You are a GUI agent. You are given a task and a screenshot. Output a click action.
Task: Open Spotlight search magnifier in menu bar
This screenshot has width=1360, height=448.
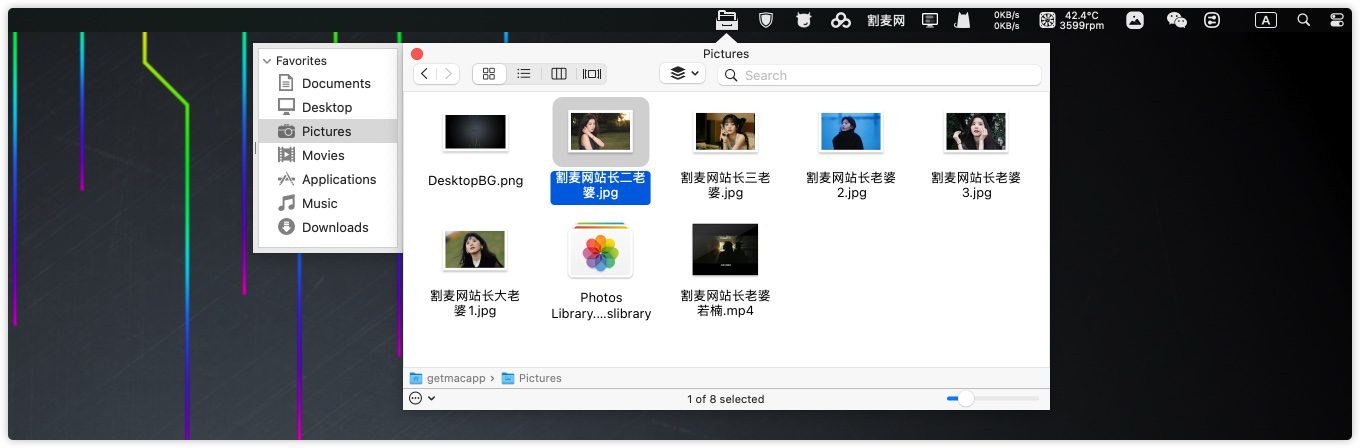pos(1303,20)
